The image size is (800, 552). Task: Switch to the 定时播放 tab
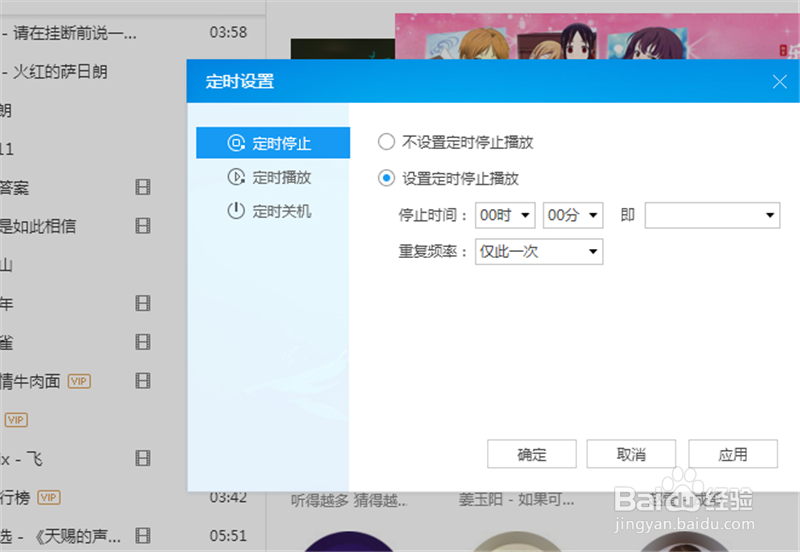point(273,177)
